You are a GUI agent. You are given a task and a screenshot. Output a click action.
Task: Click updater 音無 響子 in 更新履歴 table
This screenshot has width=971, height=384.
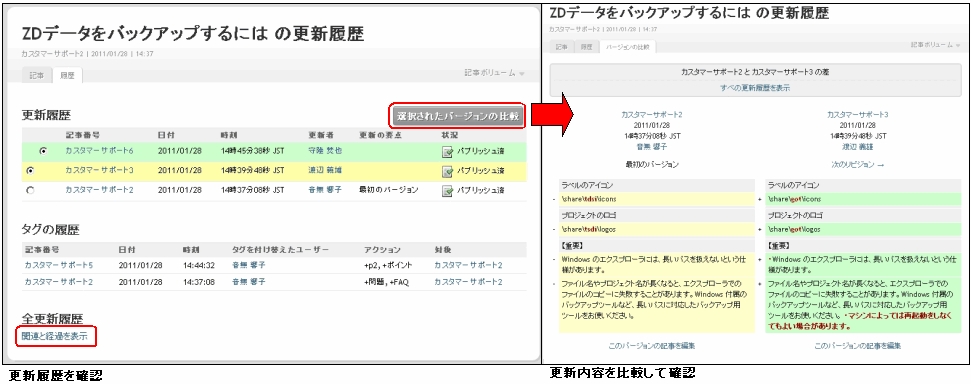point(324,190)
